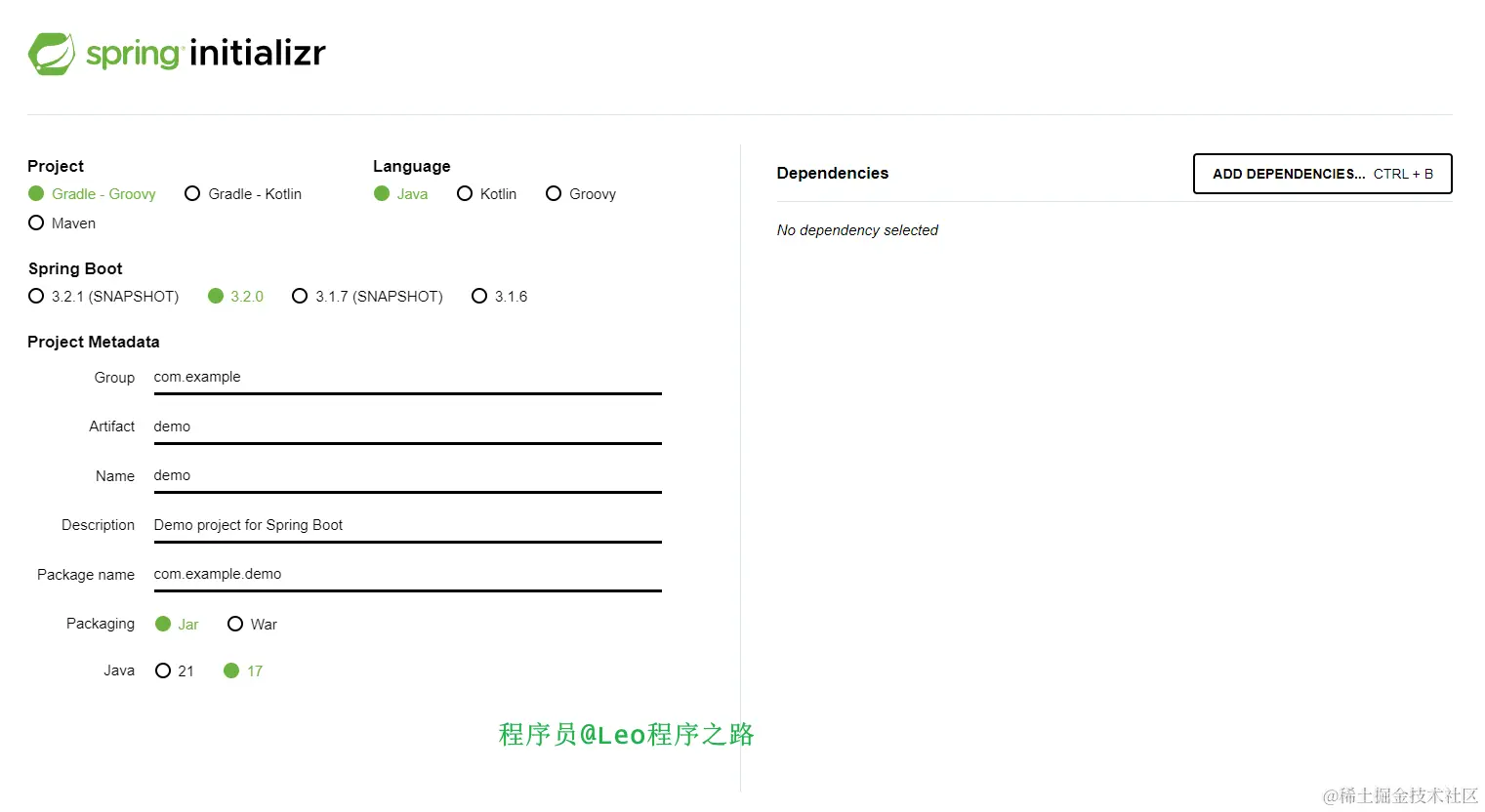Click the Packaging label
Viewport: 1485px width, 812px height.
point(101,624)
